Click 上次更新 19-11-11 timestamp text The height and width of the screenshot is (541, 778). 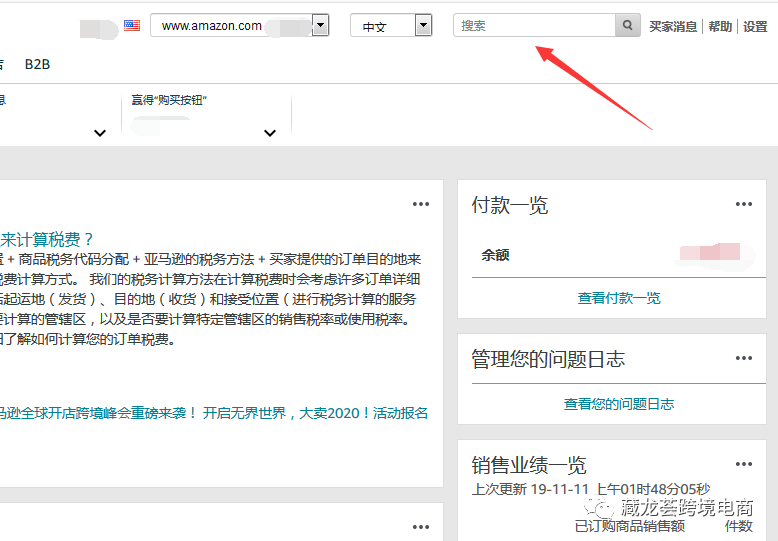(591, 489)
